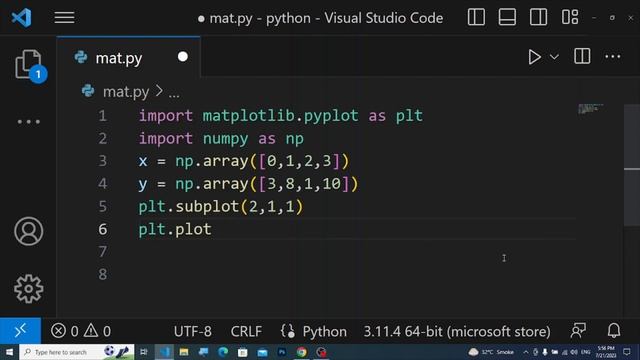Open Photoshop from the taskbar
The height and width of the screenshot is (360, 640).
282,352
